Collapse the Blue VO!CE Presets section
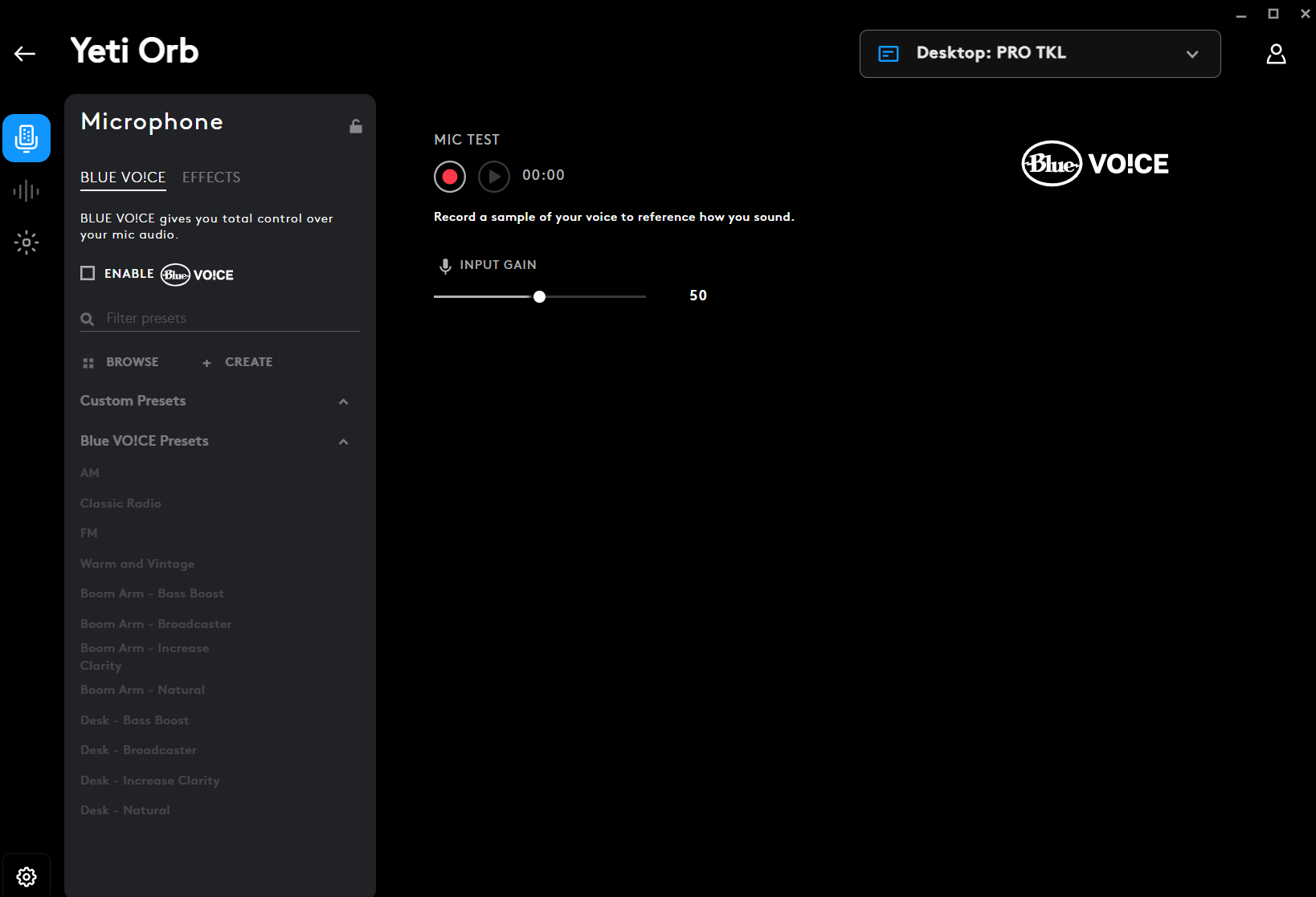 344,442
